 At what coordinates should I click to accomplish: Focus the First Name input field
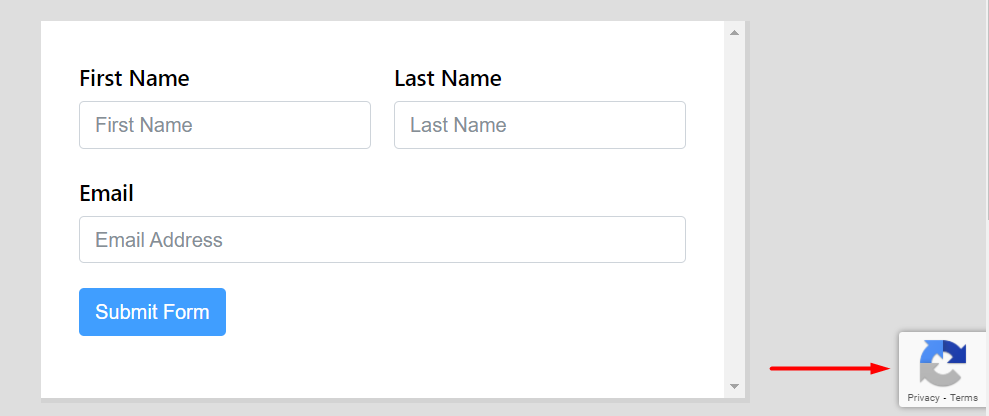coord(225,125)
